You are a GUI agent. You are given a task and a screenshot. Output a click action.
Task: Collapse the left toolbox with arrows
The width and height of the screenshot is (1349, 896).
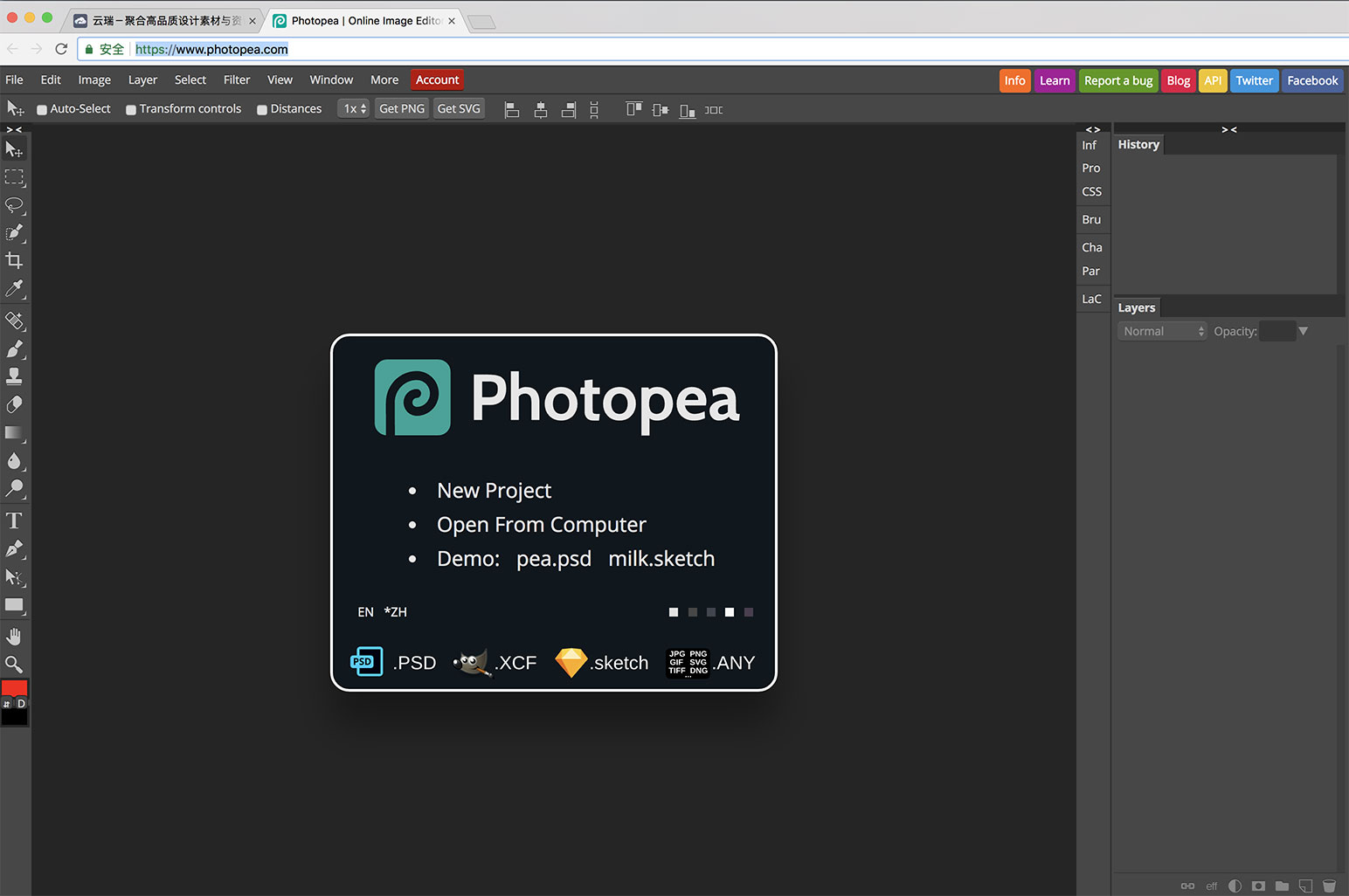[14, 129]
